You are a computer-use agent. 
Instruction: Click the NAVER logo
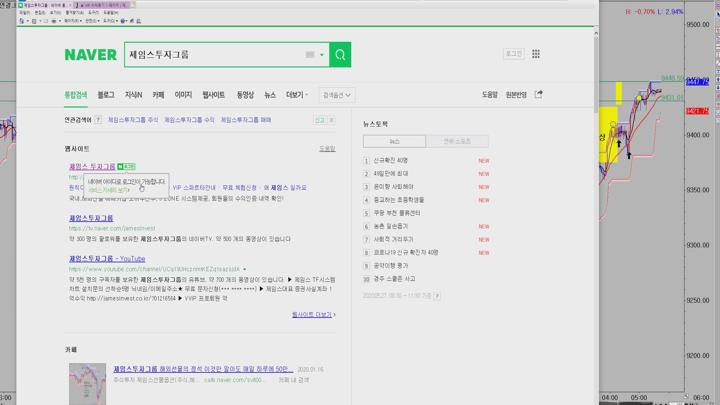click(90, 55)
